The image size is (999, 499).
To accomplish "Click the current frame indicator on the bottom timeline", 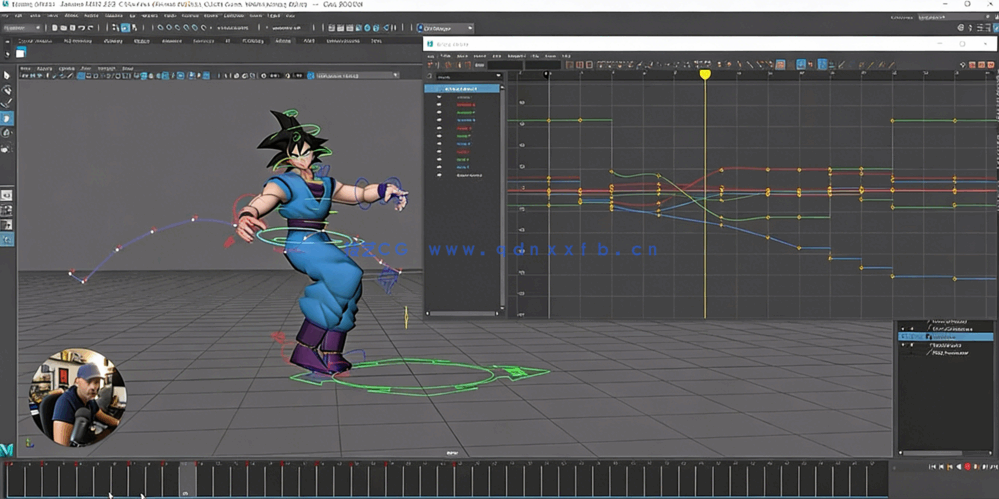I will pyautogui.click(x=185, y=479).
